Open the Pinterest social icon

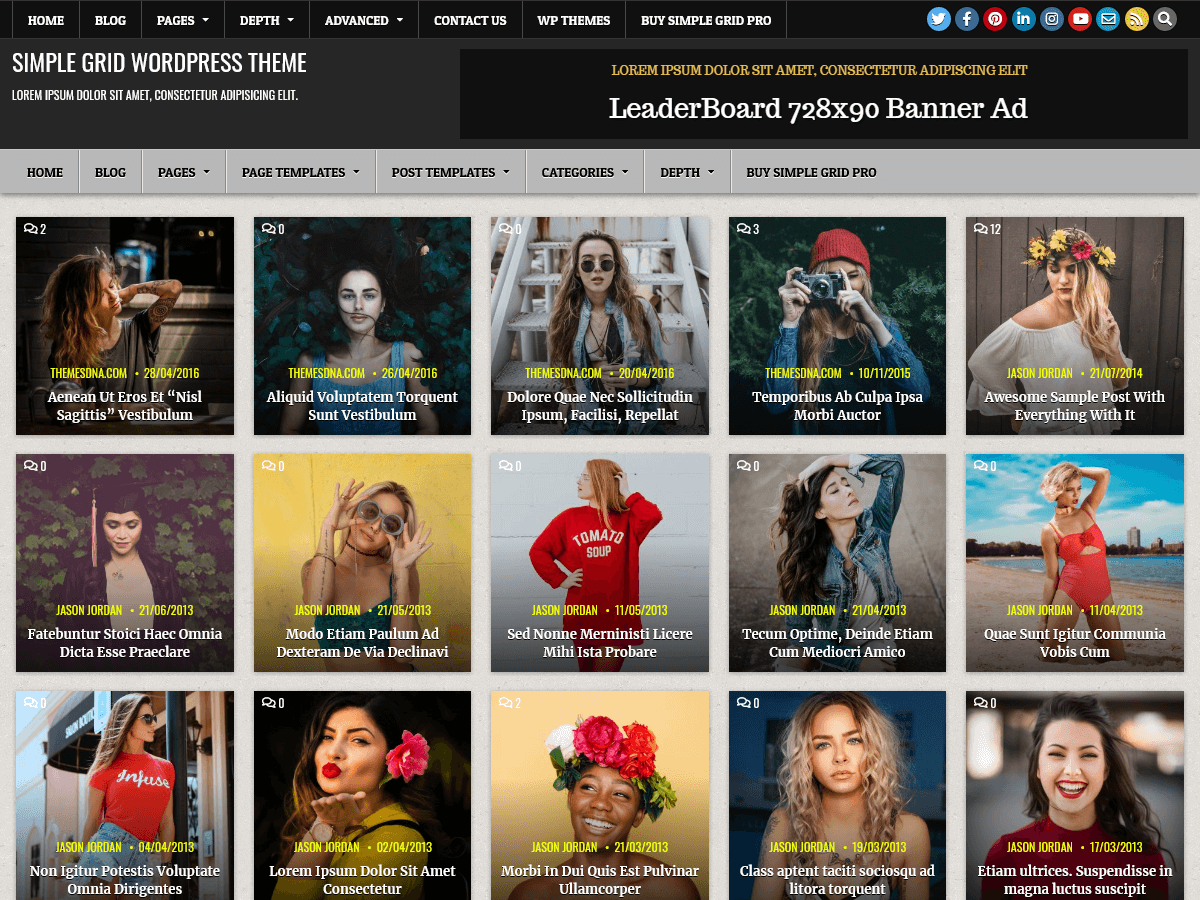pos(994,18)
